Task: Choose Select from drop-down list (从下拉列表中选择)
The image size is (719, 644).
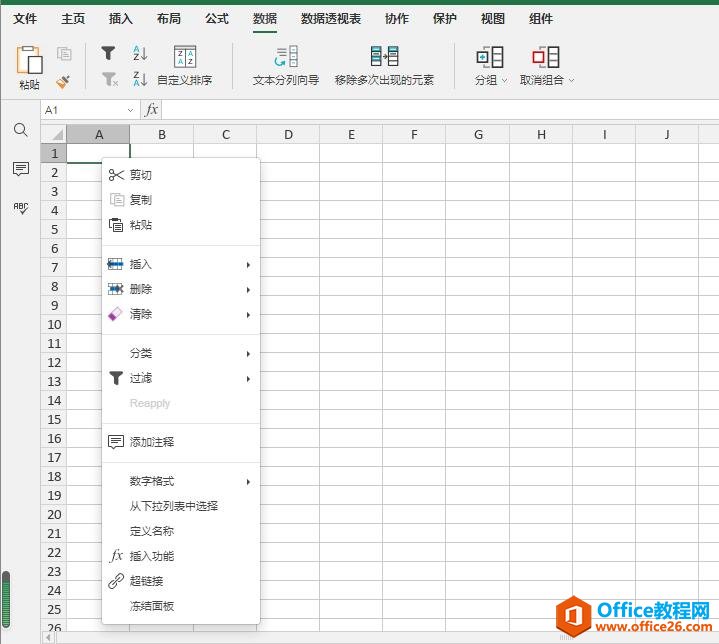Action: pyautogui.click(x=181, y=506)
